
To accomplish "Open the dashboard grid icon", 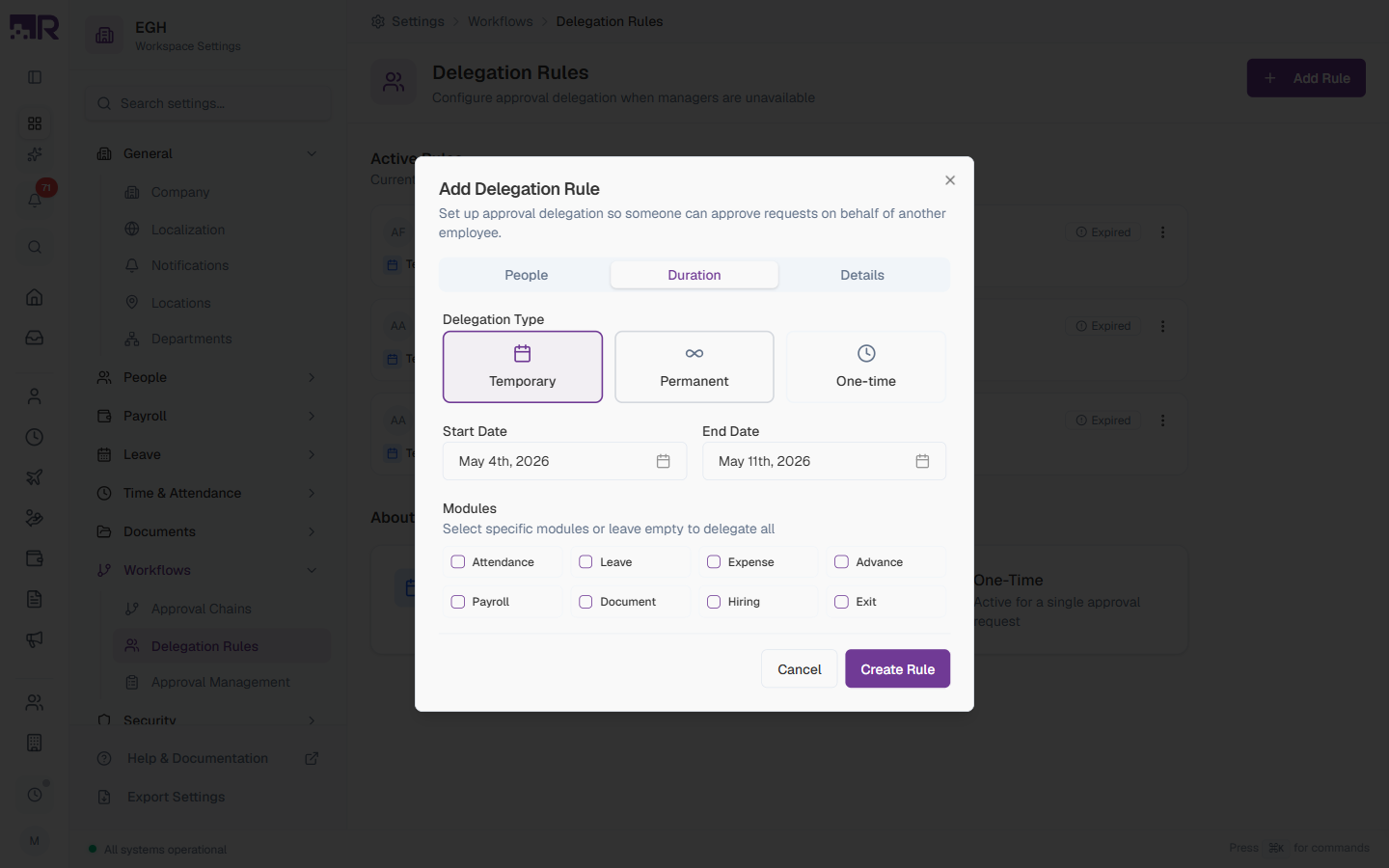I will (35, 123).
